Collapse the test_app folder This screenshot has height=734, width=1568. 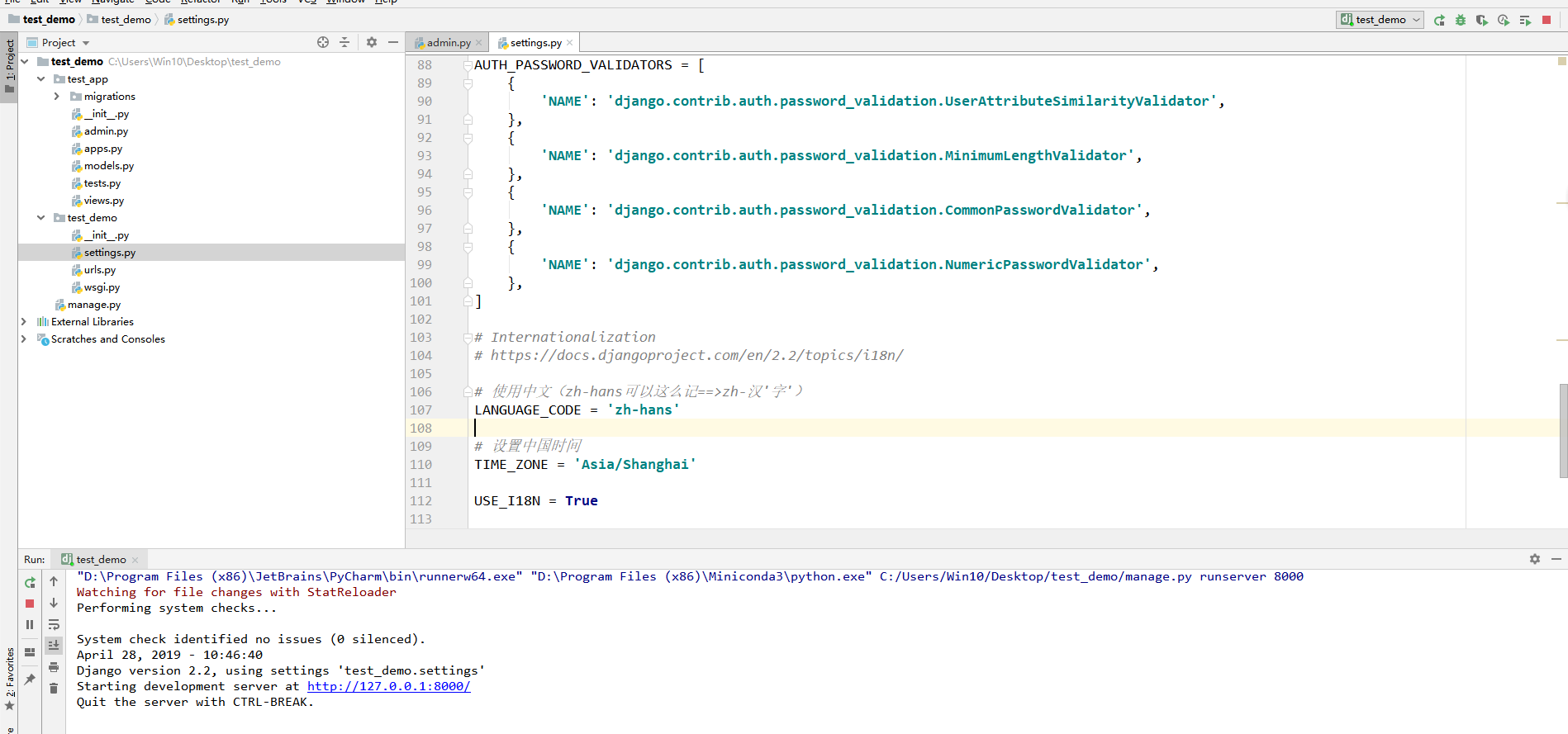(x=41, y=79)
